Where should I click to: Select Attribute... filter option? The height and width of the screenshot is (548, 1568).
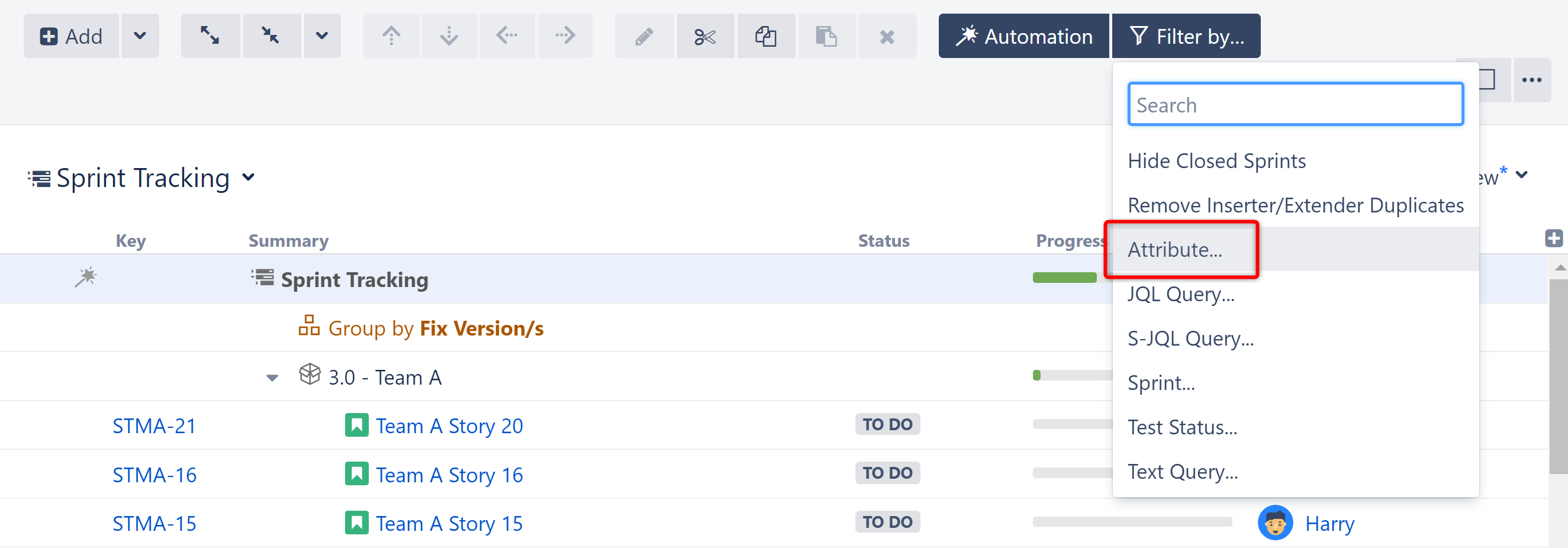pos(1174,250)
